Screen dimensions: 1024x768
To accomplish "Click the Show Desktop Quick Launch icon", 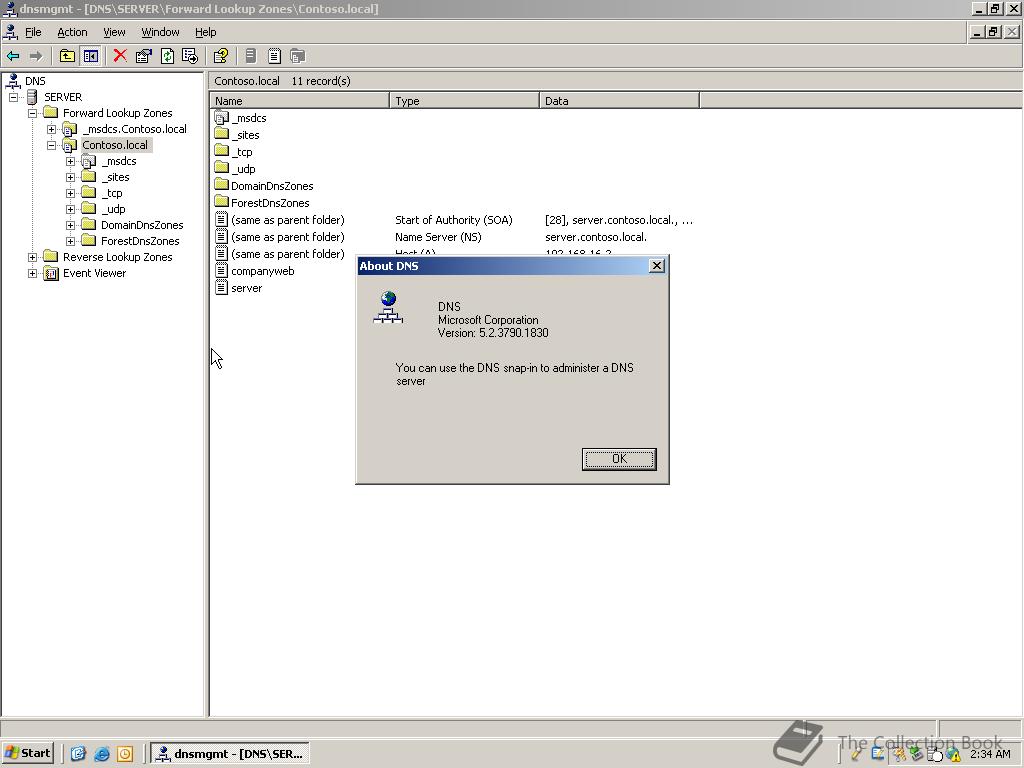I will pos(78,754).
